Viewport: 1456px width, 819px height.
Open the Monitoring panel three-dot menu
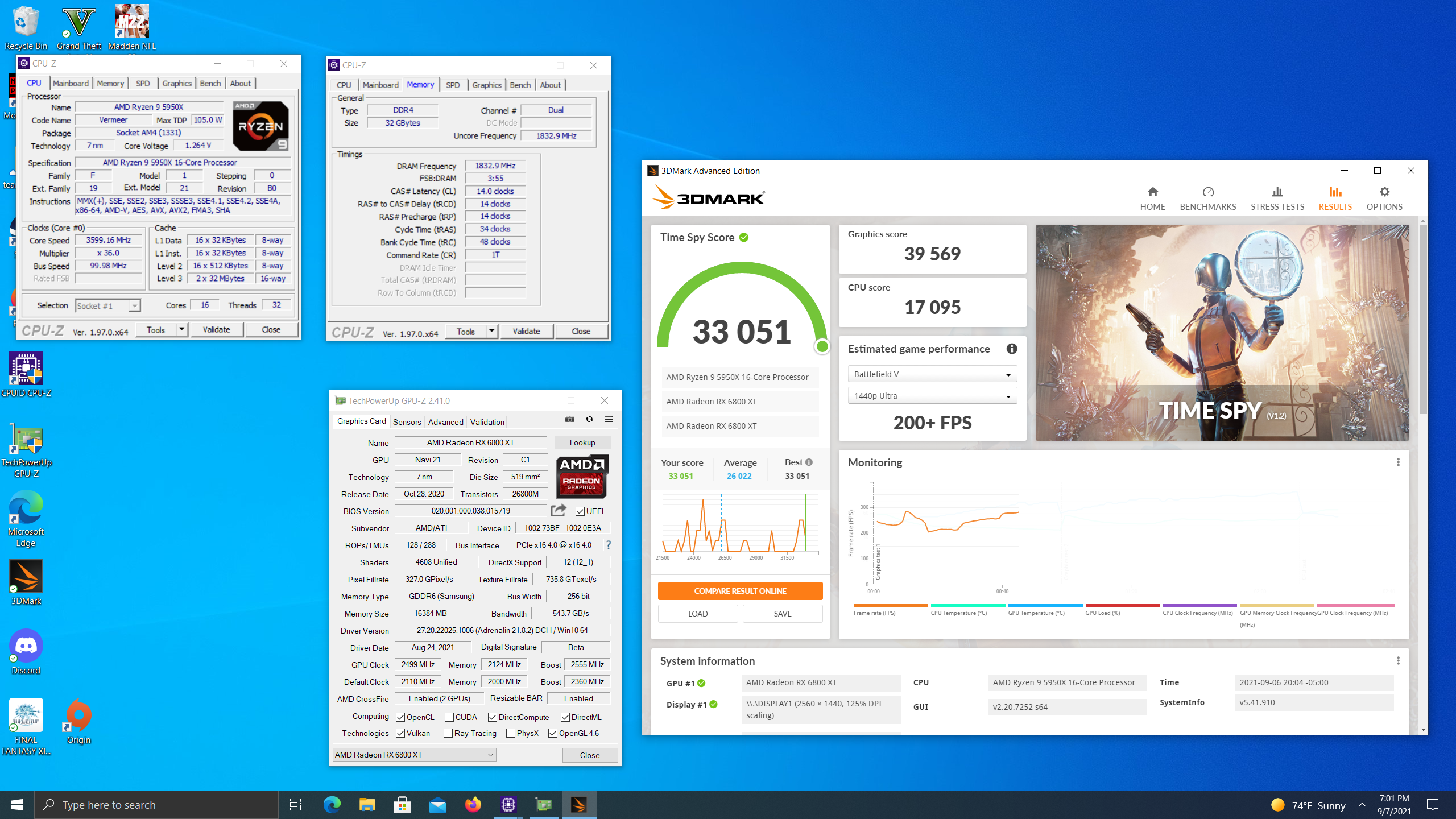(x=1398, y=462)
